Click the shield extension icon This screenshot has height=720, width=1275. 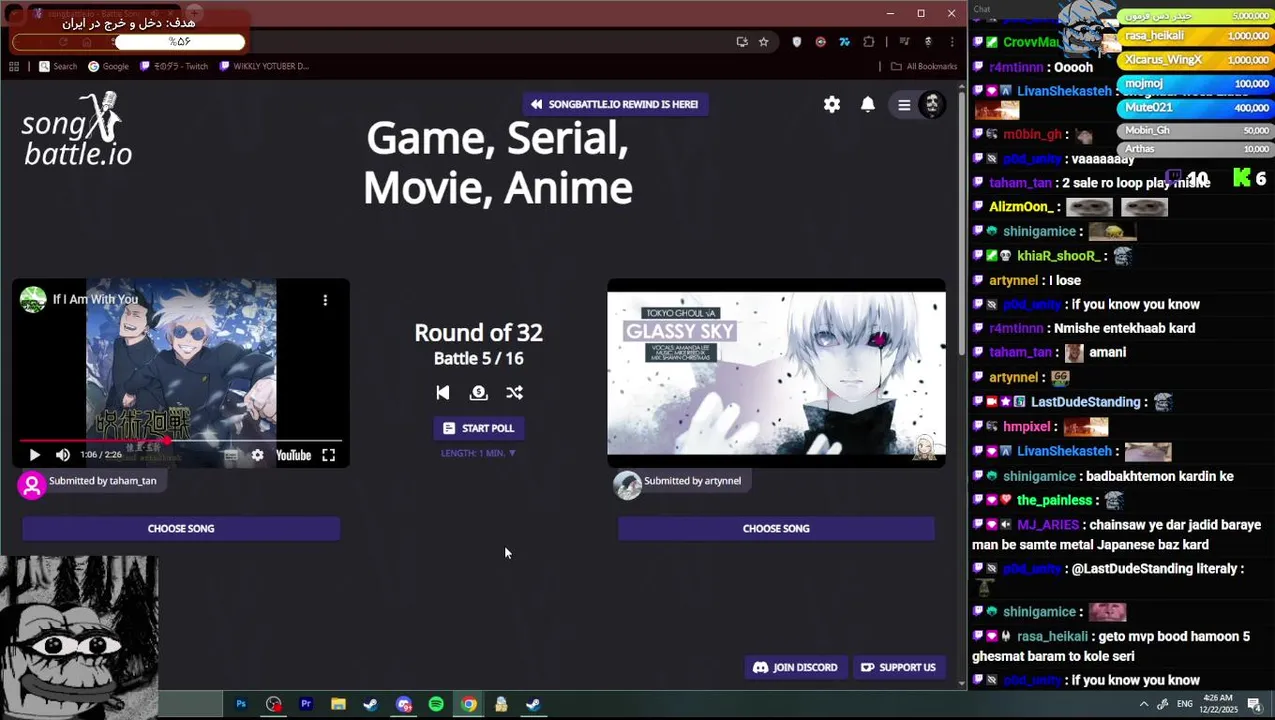pos(797,42)
